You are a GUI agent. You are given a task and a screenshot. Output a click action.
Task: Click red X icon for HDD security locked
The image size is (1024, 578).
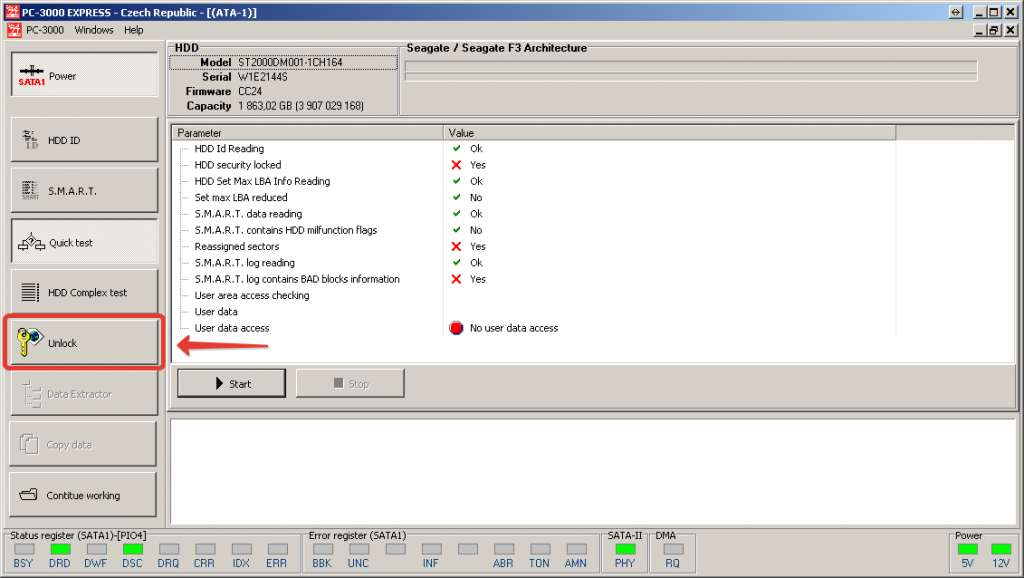(456, 165)
